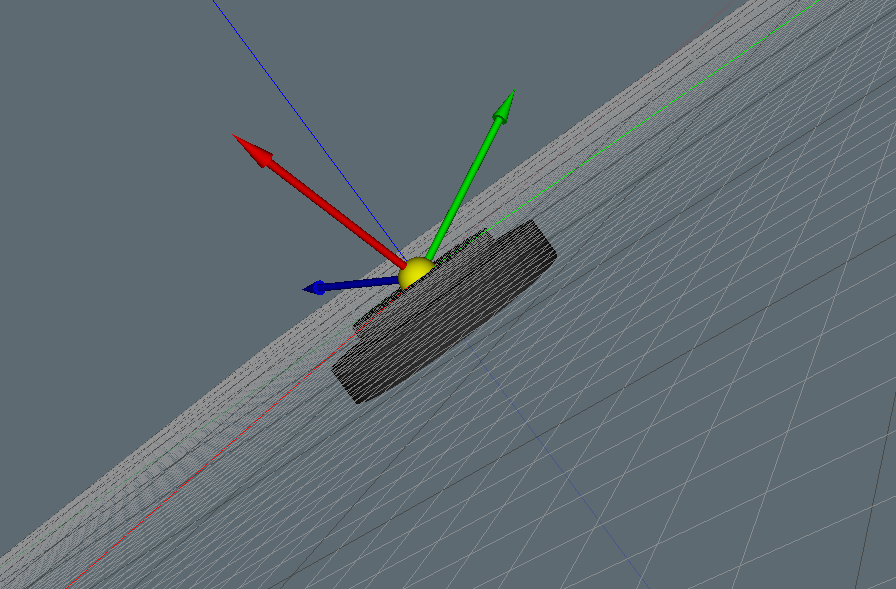Click the red X-axis arrow of the gizmo

[x=320, y=202]
